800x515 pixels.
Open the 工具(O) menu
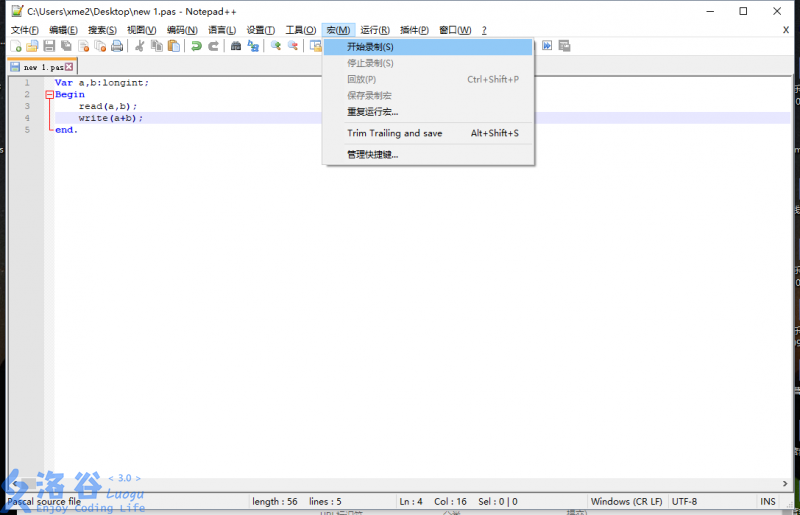tap(301, 30)
